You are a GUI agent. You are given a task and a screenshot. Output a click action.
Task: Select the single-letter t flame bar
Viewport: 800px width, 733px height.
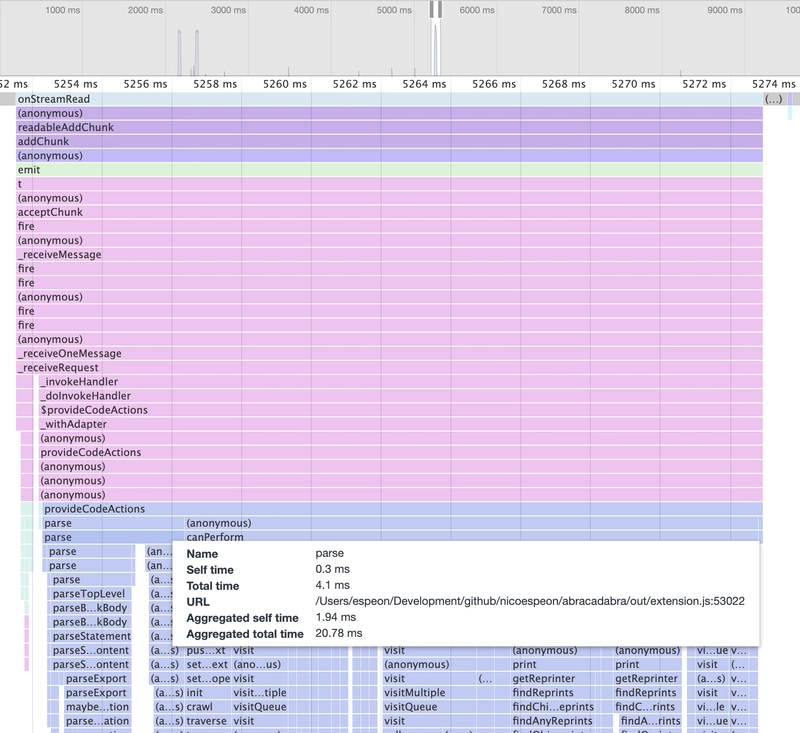tap(389, 184)
